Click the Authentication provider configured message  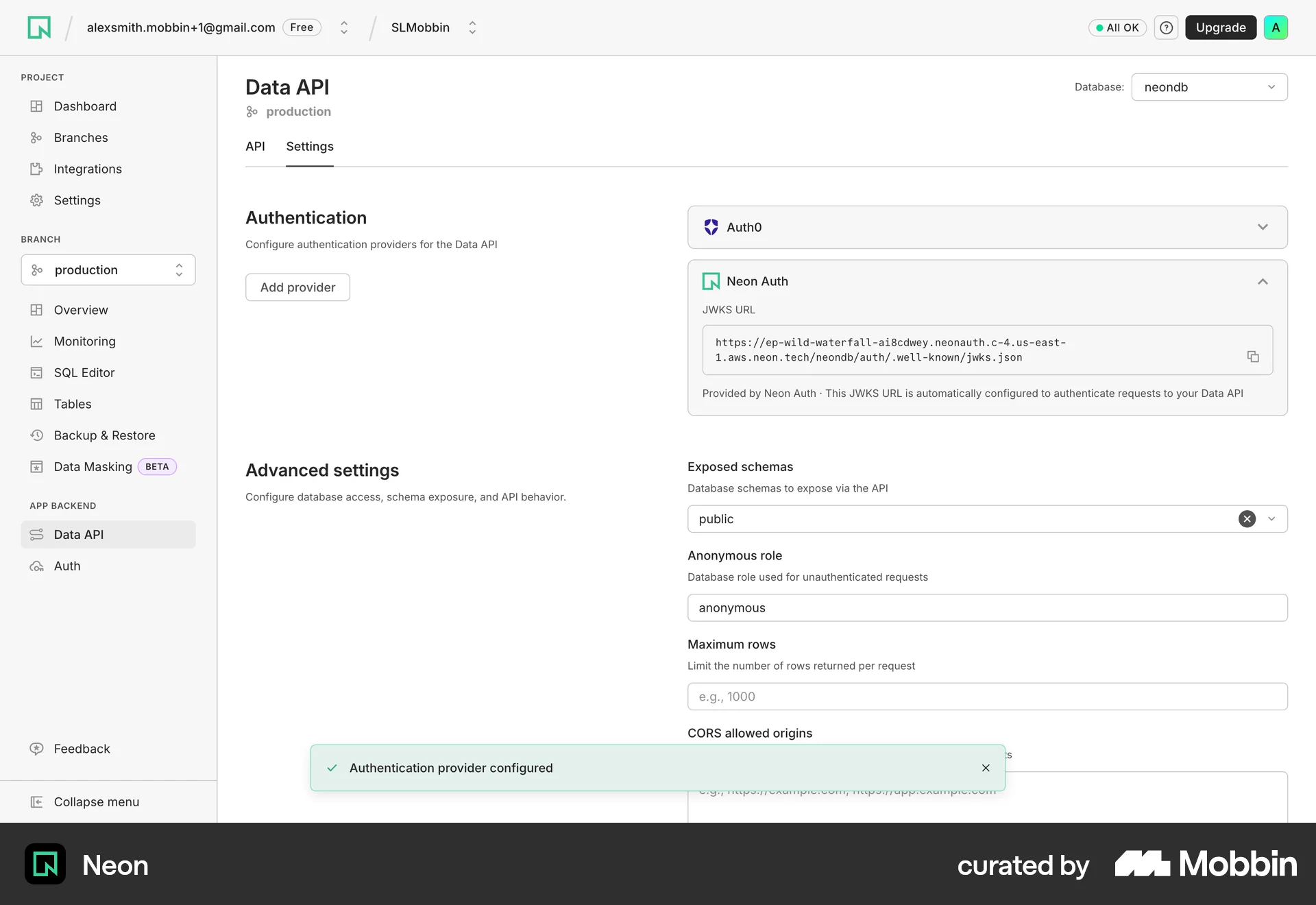[x=451, y=768]
